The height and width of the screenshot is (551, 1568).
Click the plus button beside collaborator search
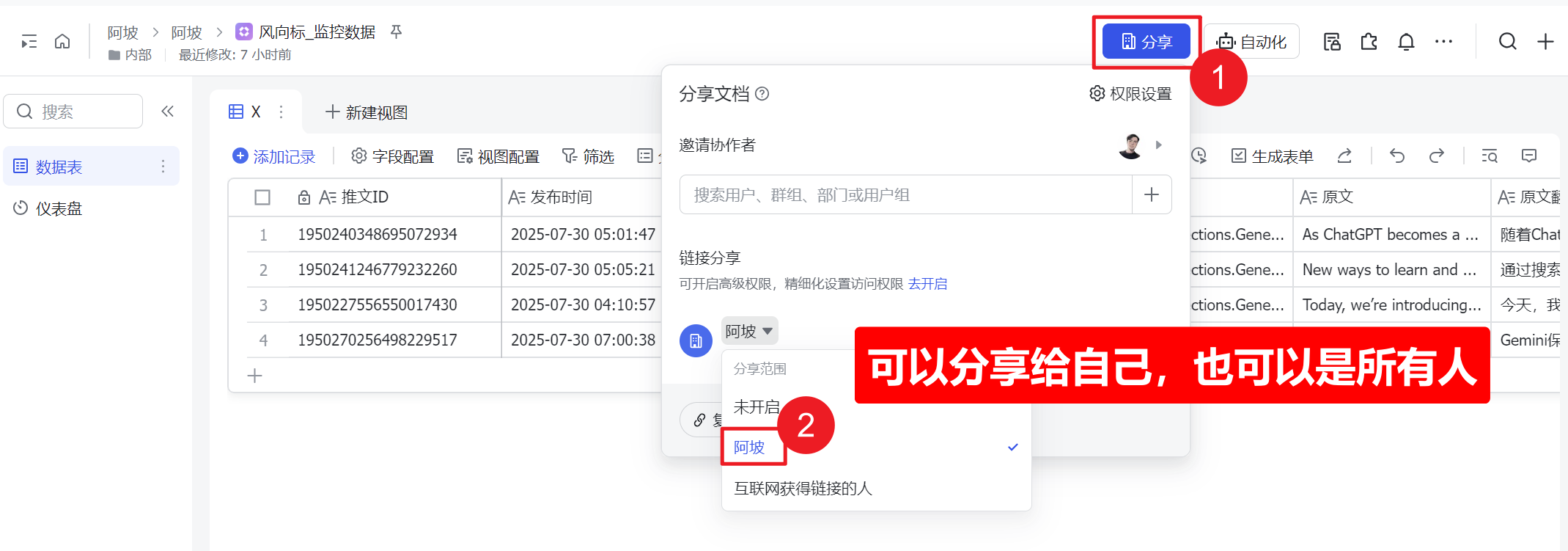[1152, 194]
